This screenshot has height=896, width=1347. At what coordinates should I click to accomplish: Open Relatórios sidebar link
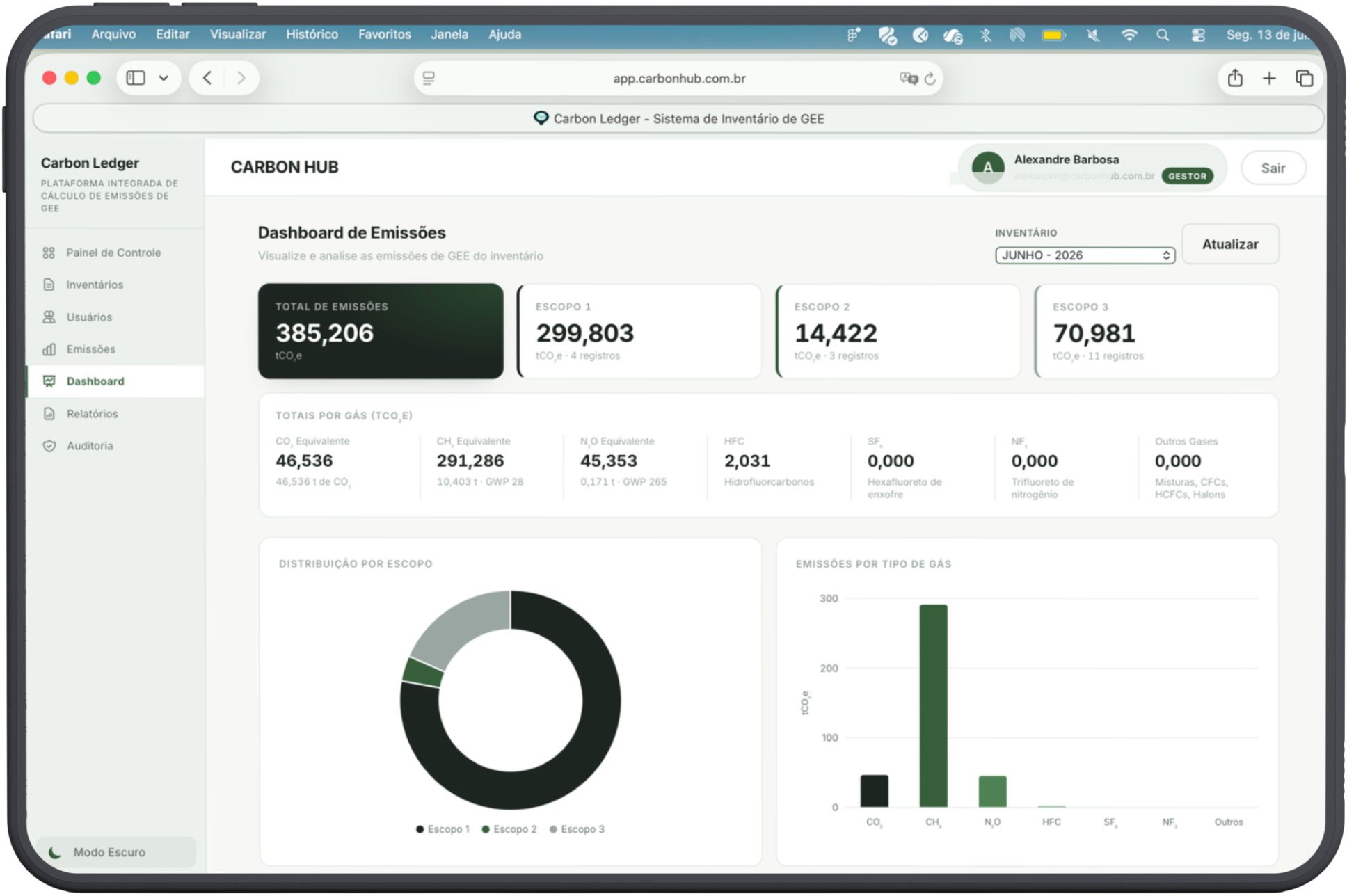coord(115,414)
